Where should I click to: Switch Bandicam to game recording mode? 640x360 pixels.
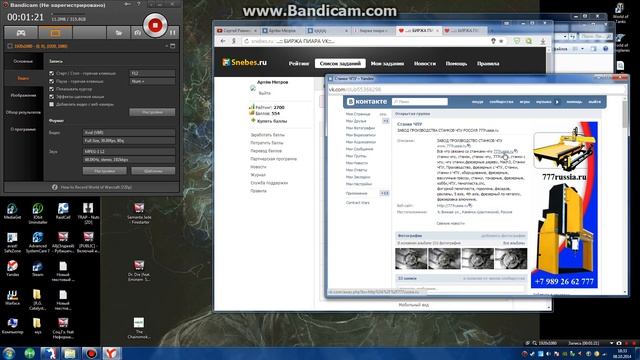click(21, 33)
